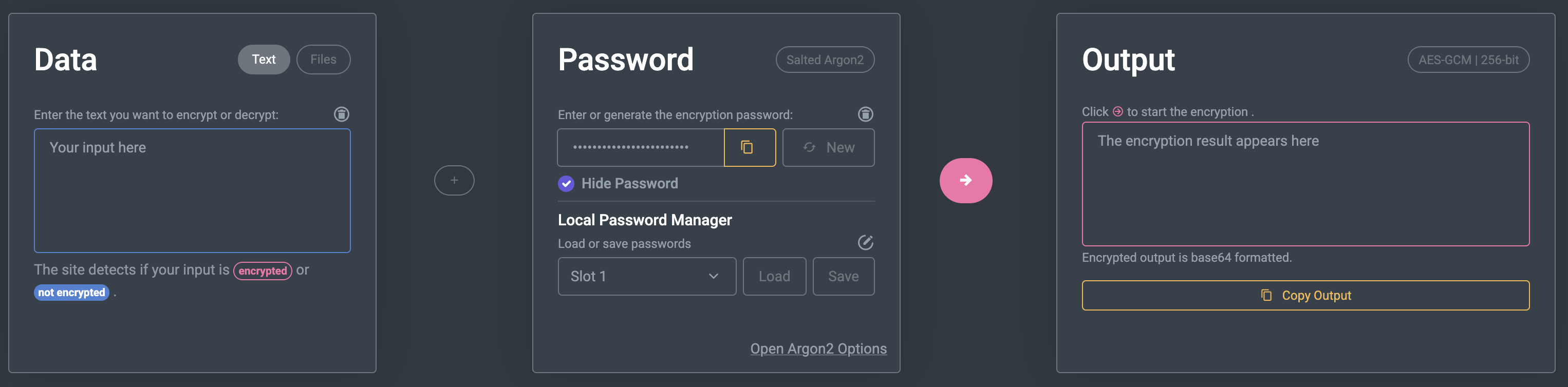The height and width of the screenshot is (387, 1568).
Task: Click the copy icon inside Copy Output button
Action: coord(1267,295)
